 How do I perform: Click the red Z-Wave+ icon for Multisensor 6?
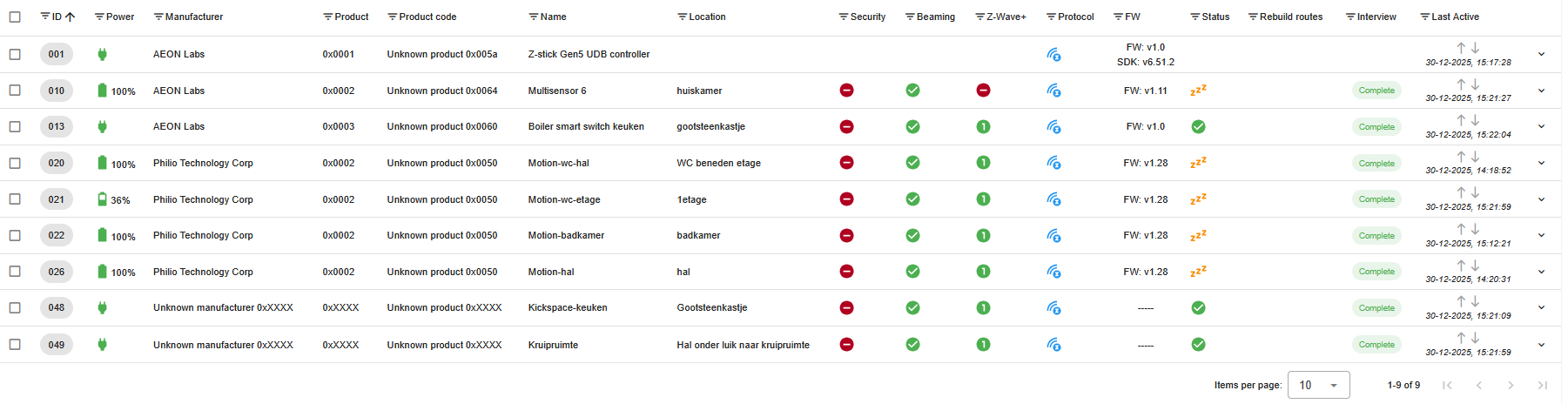click(x=983, y=91)
